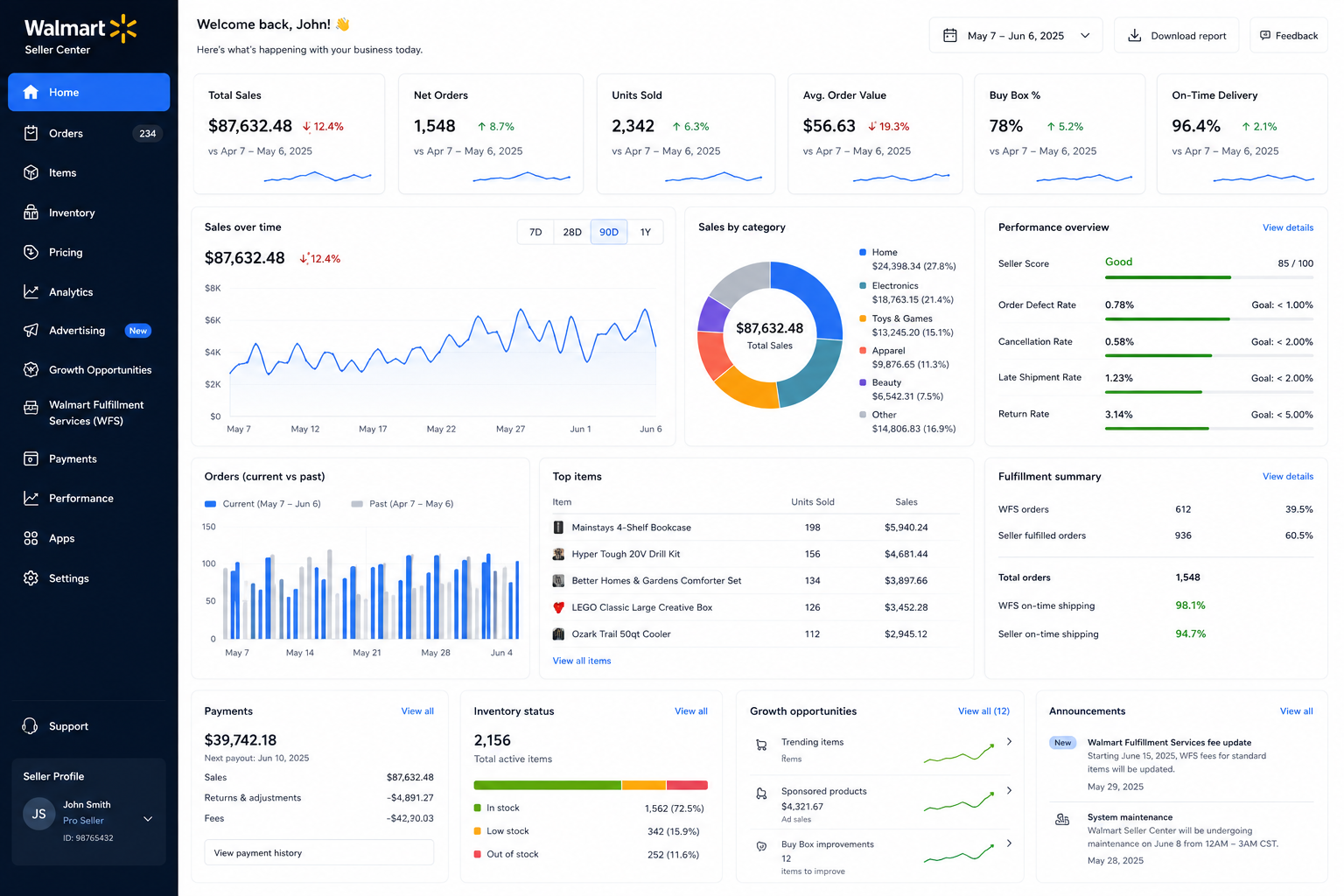Click the JS profile avatar
This screenshot has width=1344, height=896.
click(x=38, y=814)
